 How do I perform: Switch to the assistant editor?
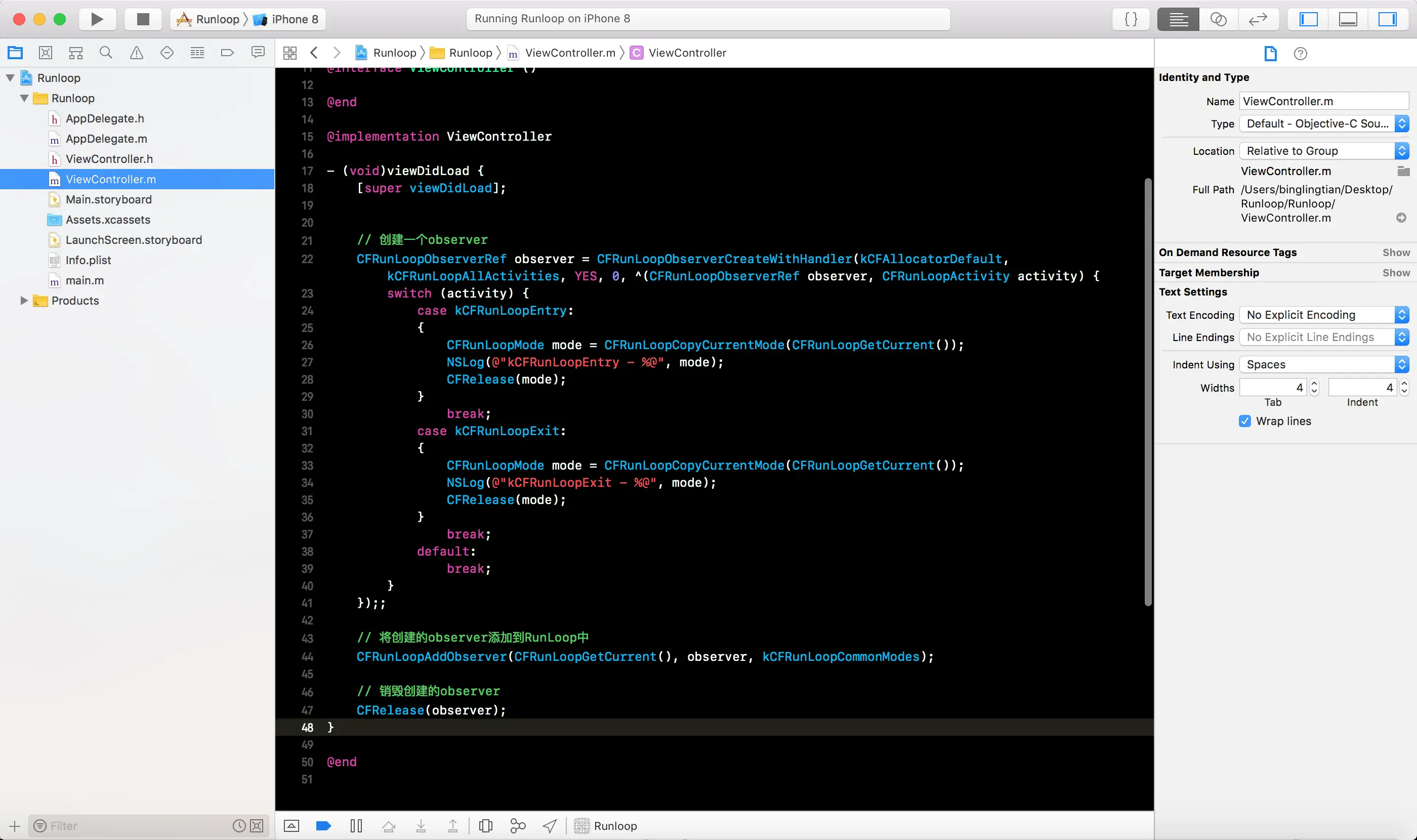tap(1218, 19)
